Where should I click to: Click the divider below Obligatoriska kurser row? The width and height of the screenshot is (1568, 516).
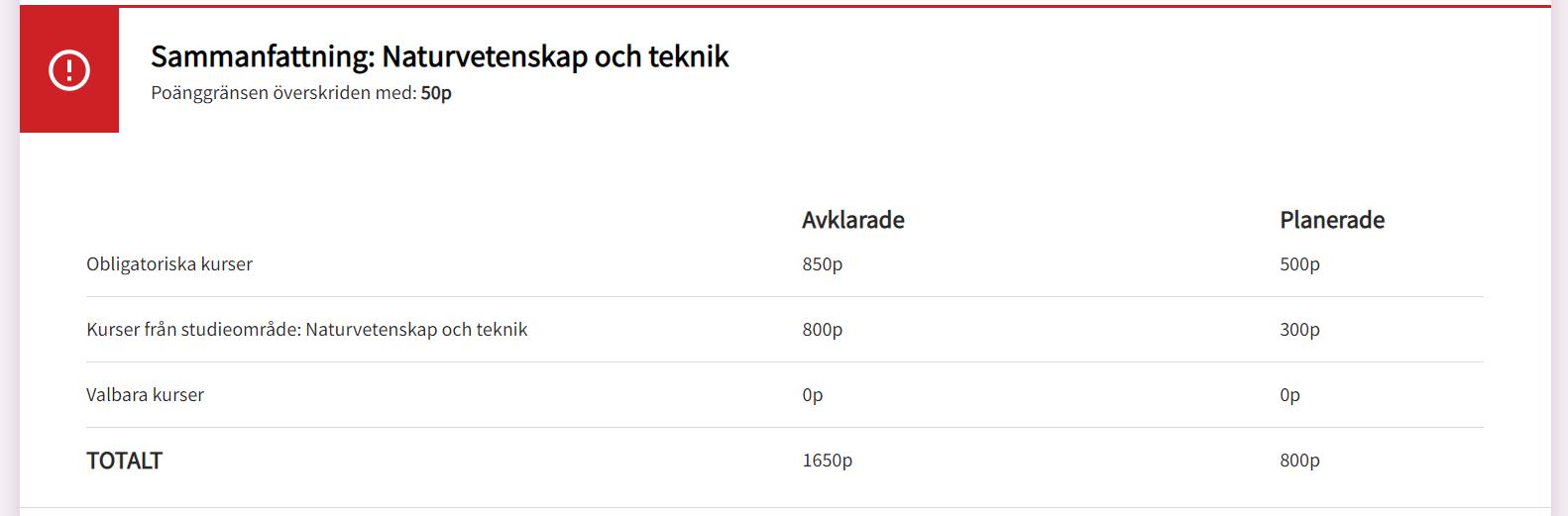(x=785, y=296)
